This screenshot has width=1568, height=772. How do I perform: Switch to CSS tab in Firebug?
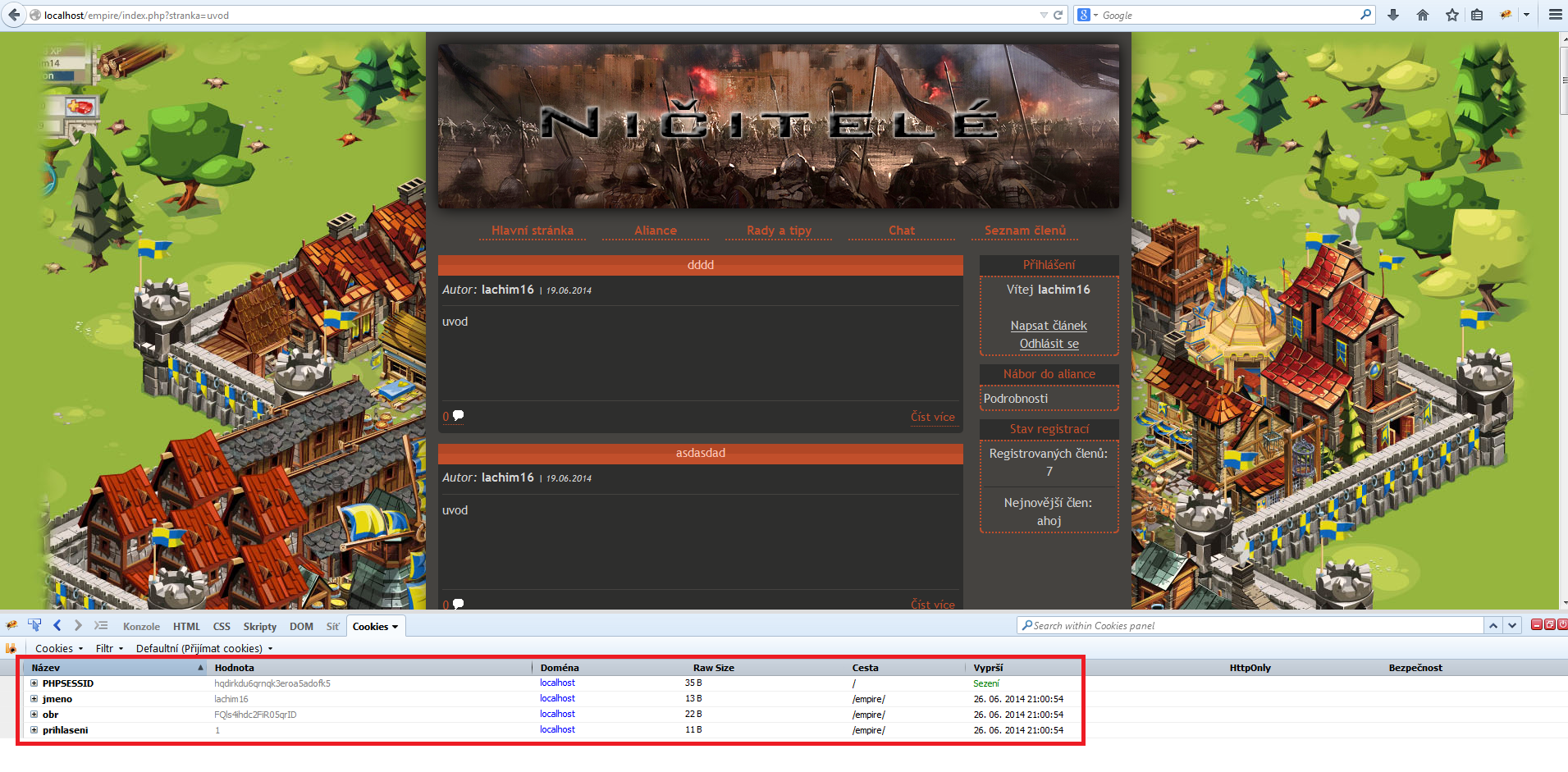222,626
